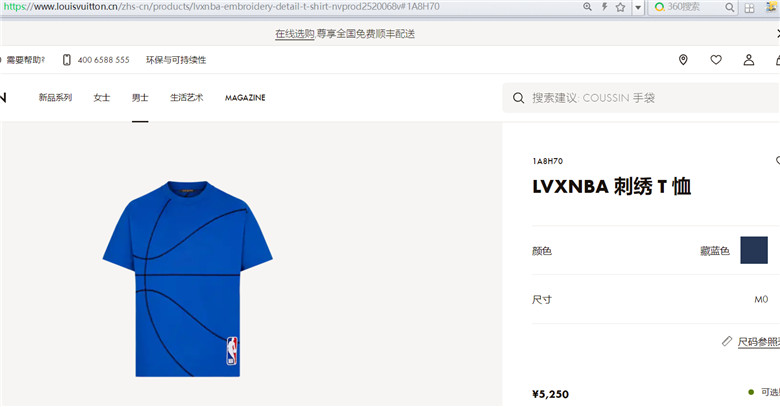Click the phone icon beside 400 6588 555
Viewport: 780px width, 407px height.
pyautogui.click(x=67, y=60)
